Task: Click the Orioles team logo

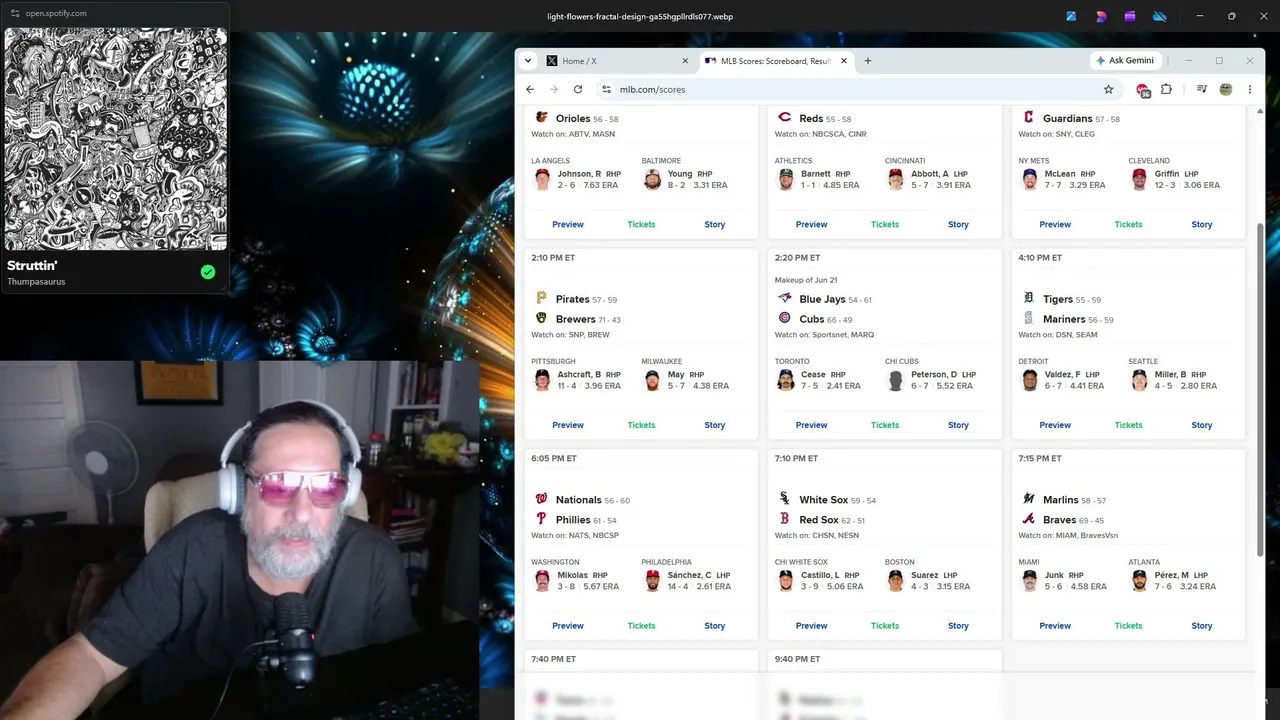Action: click(x=542, y=118)
